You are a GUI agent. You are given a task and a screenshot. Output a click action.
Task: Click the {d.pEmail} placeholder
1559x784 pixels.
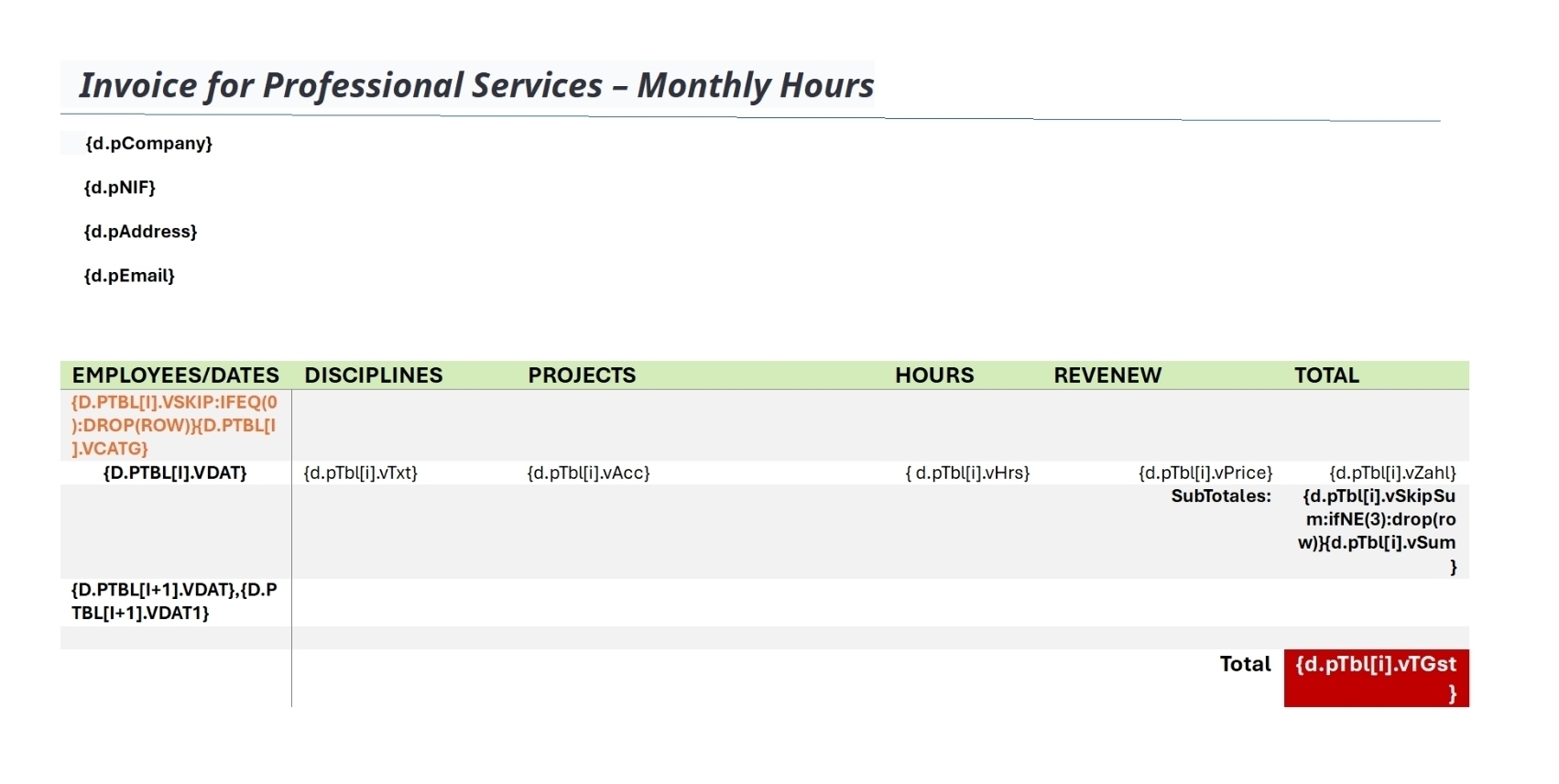click(129, 275)
